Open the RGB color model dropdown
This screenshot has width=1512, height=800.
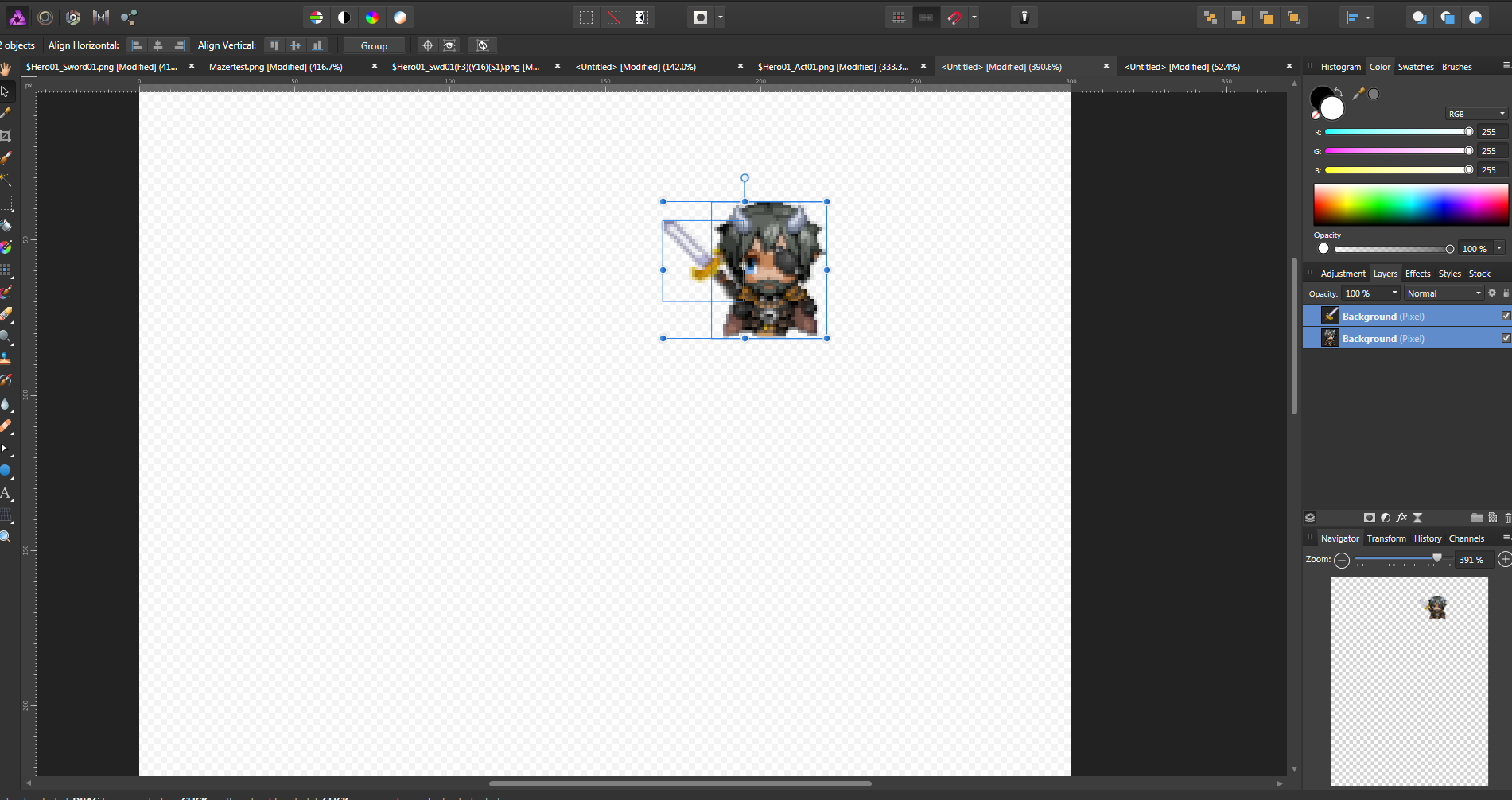(1476, 114)
